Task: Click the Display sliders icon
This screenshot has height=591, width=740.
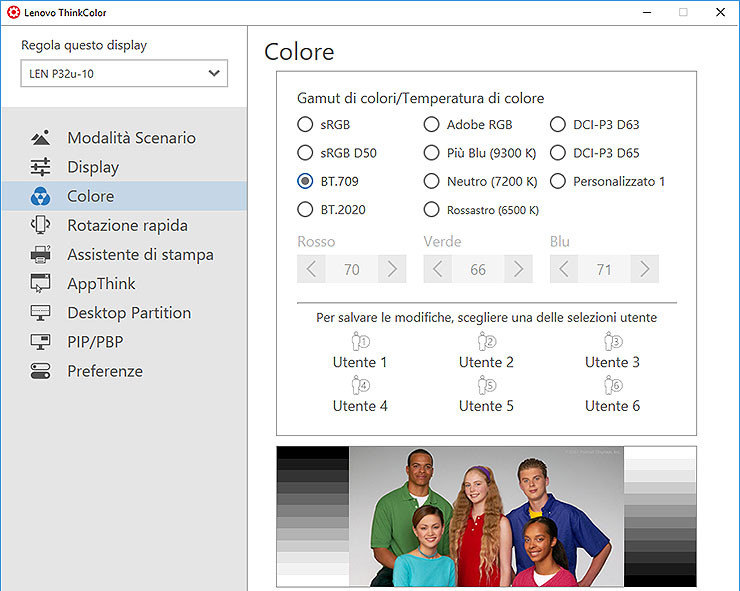Action: click(x=40, y=167)
